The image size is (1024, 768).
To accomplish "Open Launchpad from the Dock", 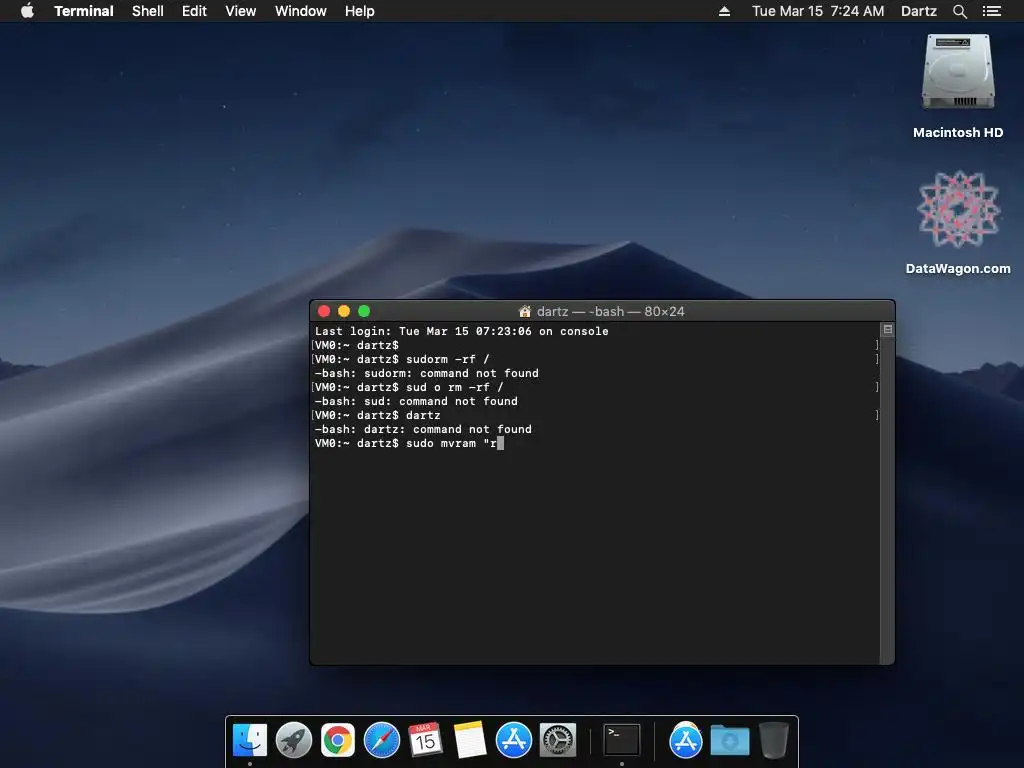I will coord(294,740).
